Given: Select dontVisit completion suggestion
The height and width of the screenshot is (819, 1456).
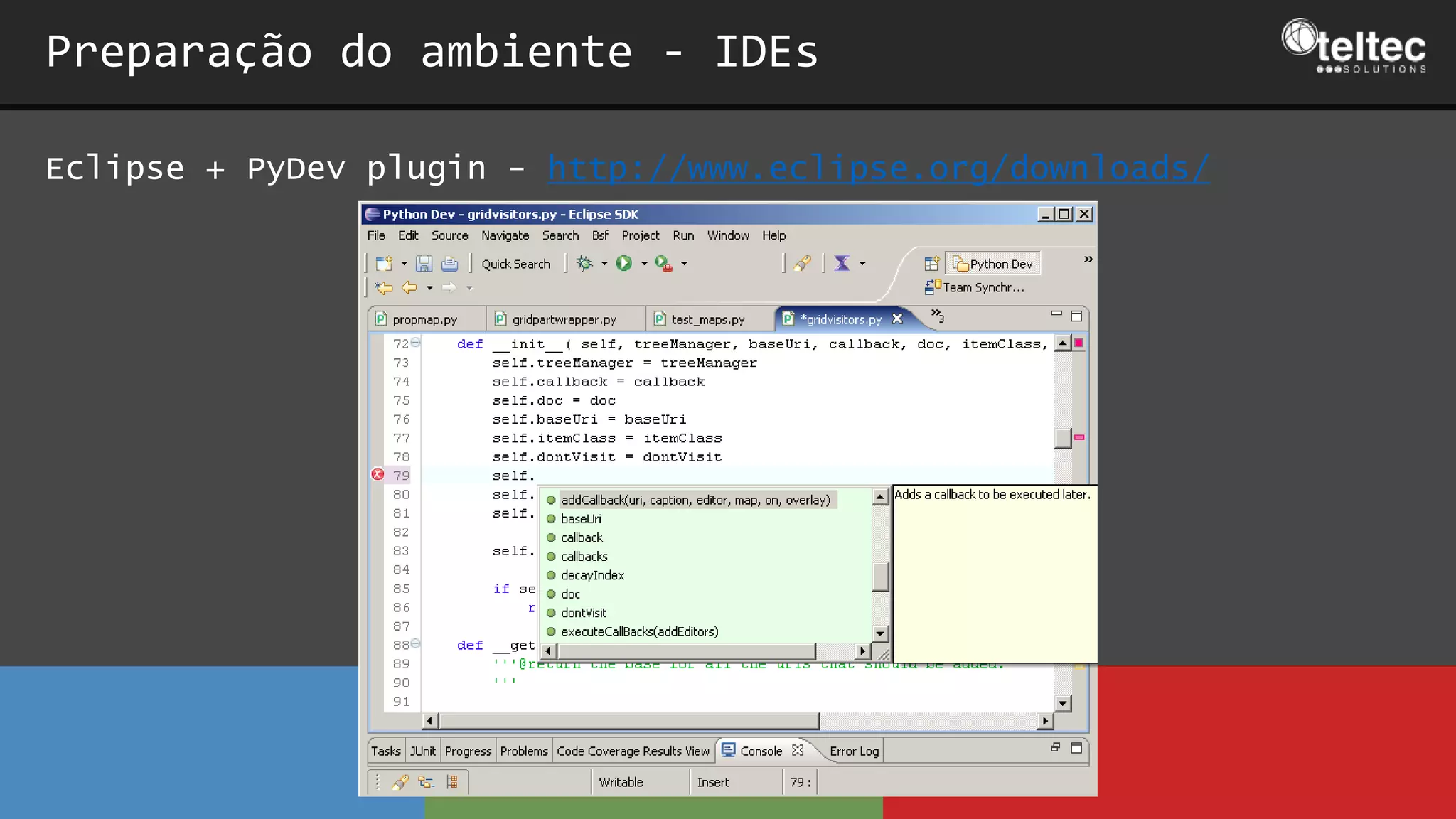Looking at the screenshot, I should coord(584,613).
